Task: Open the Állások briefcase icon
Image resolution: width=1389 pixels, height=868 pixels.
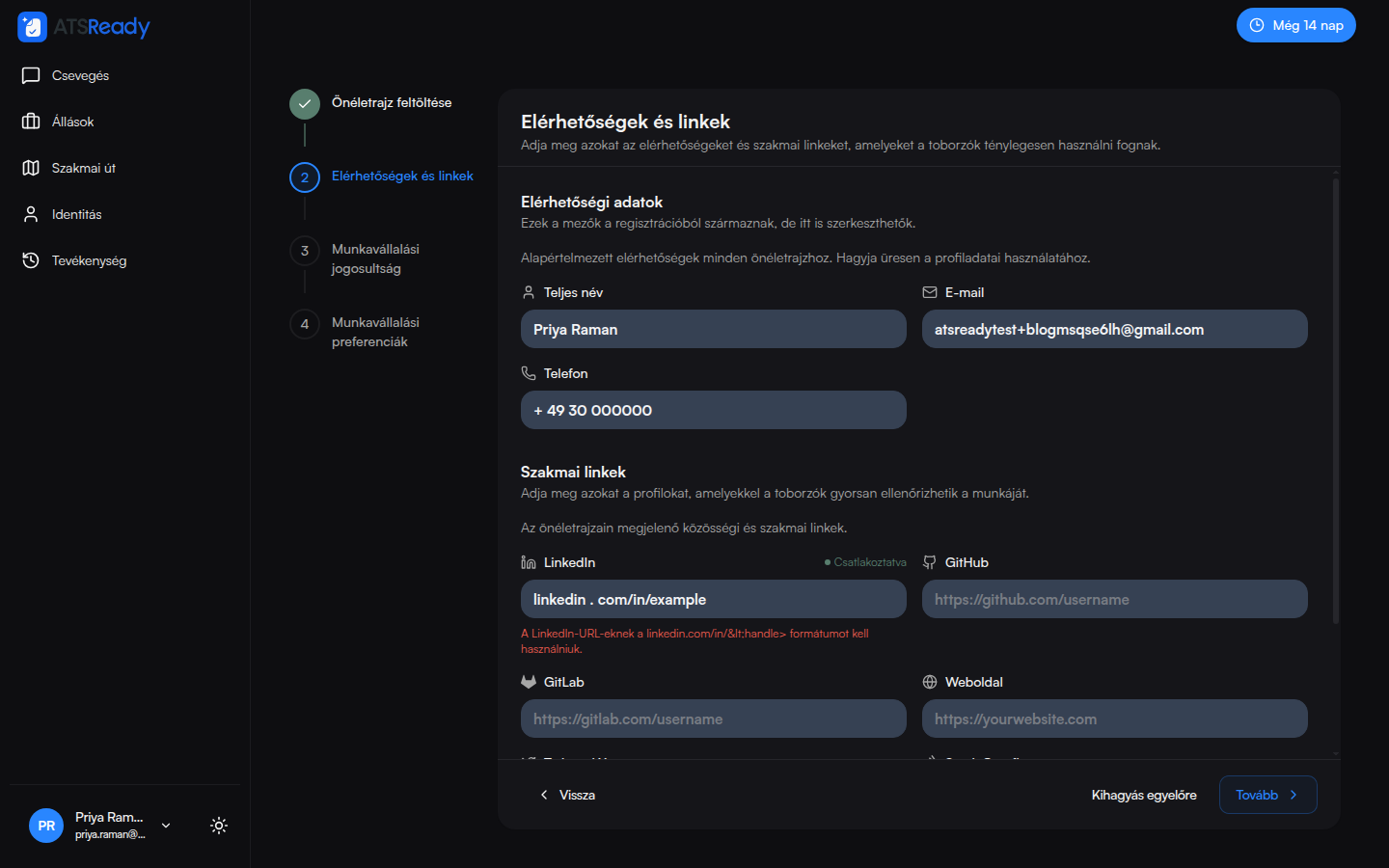Action: click(x=31, y=122)
